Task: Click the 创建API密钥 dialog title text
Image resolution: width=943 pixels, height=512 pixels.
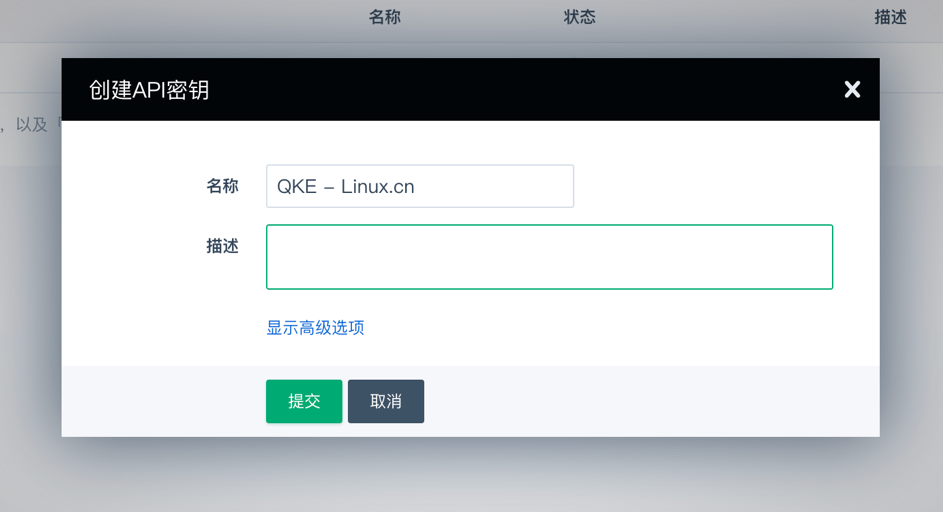Action: (x=149, y=90)
